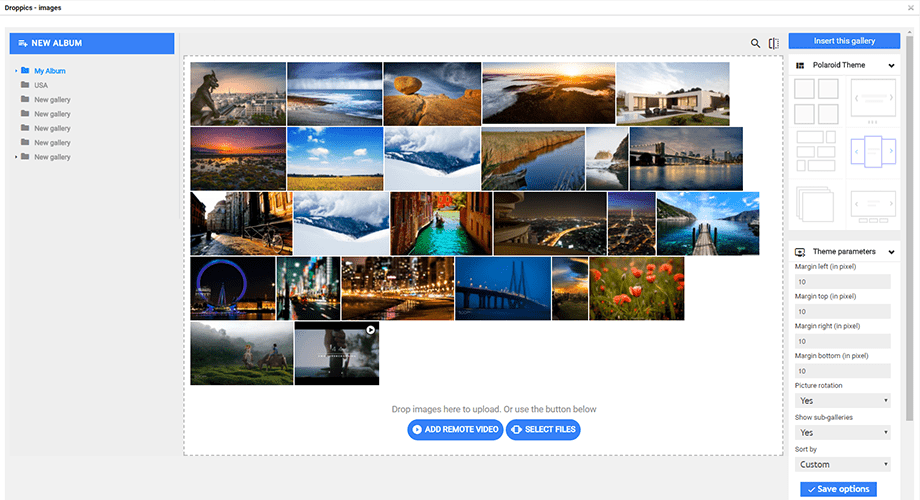The width and height of the screenshot is (920, 500).
Task: Click the Insert this gallery button
Action: [x=844, y=41]
